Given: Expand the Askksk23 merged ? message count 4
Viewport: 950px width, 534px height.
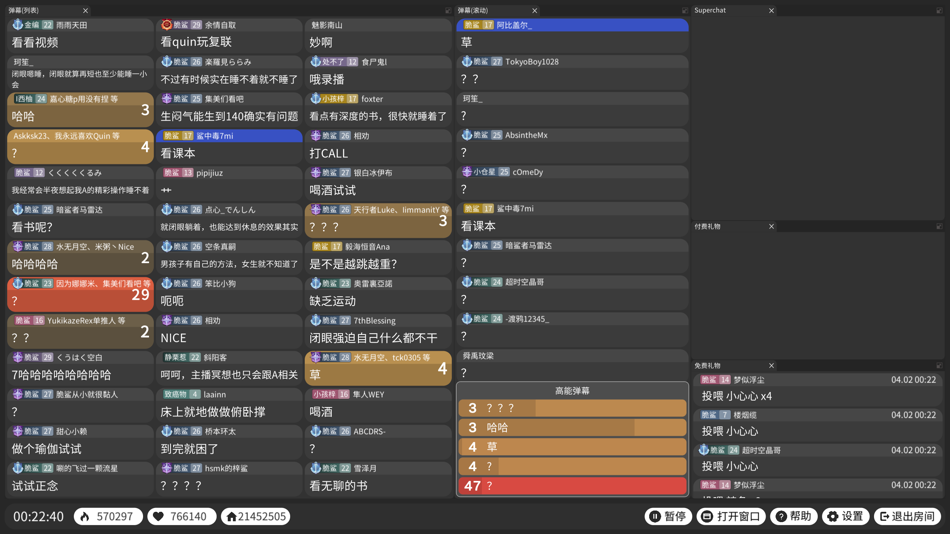Looking at the screenshot, I should pos(80,146).
